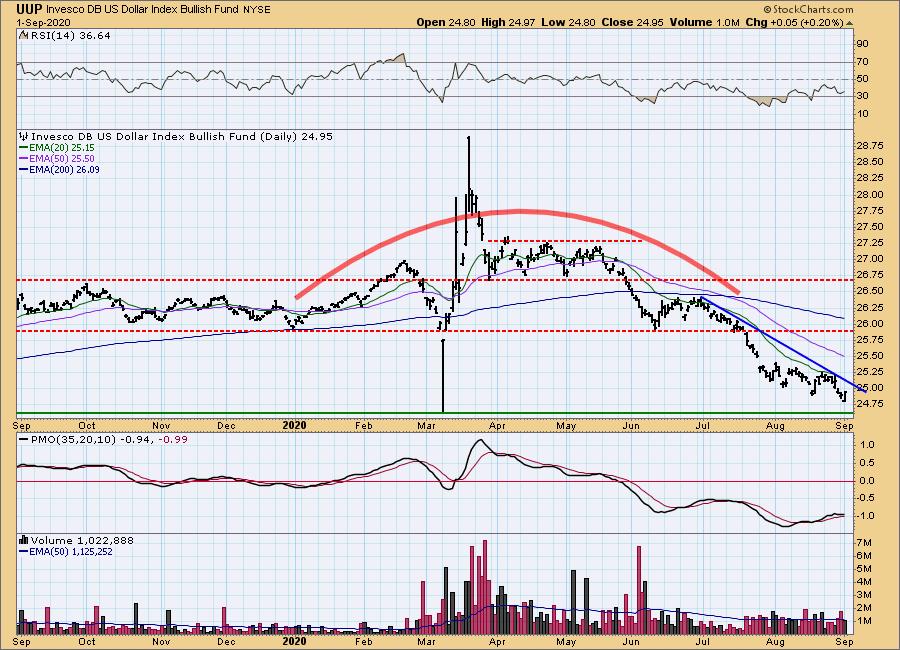
Task: Click the '7M' volume axis label
Action: pyautogui.click(x=864, y=543)
